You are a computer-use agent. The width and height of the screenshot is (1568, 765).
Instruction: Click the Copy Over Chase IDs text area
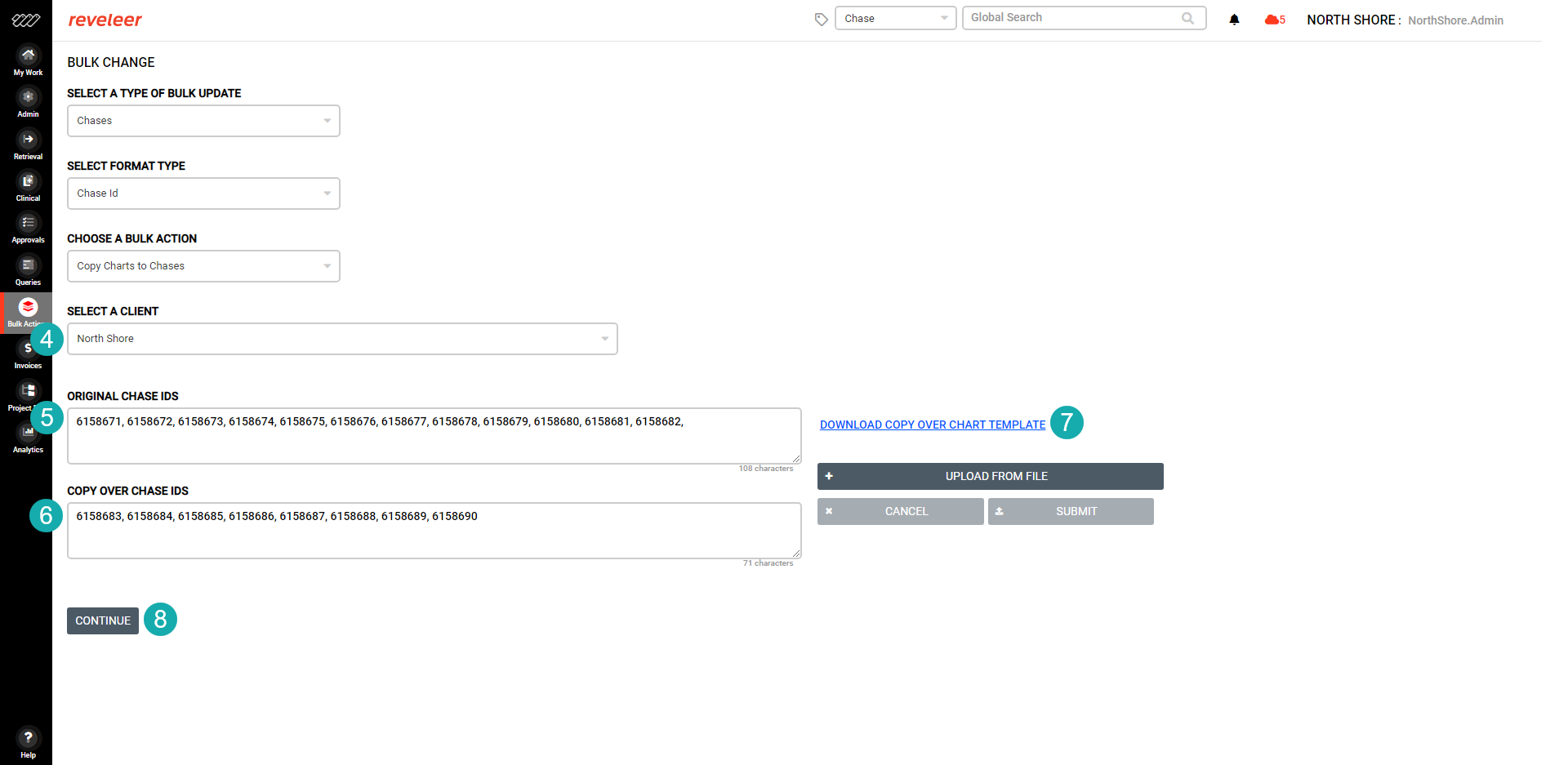(x=434, y=531)
